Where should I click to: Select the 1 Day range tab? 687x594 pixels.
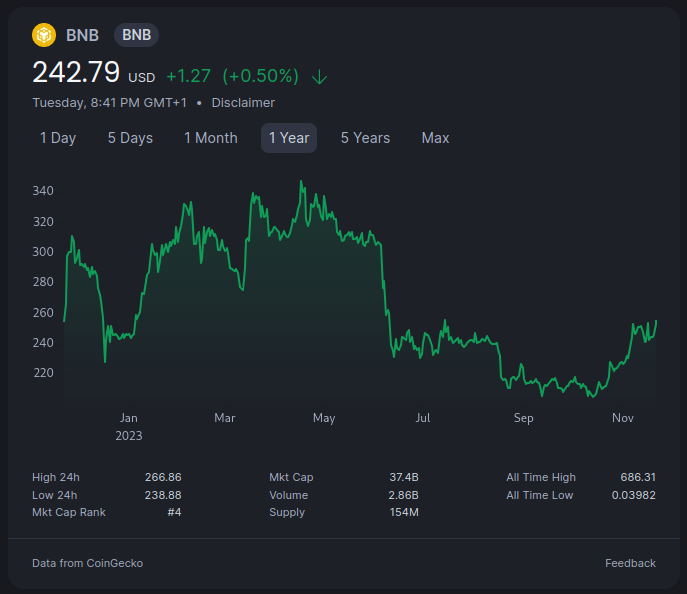58,138
